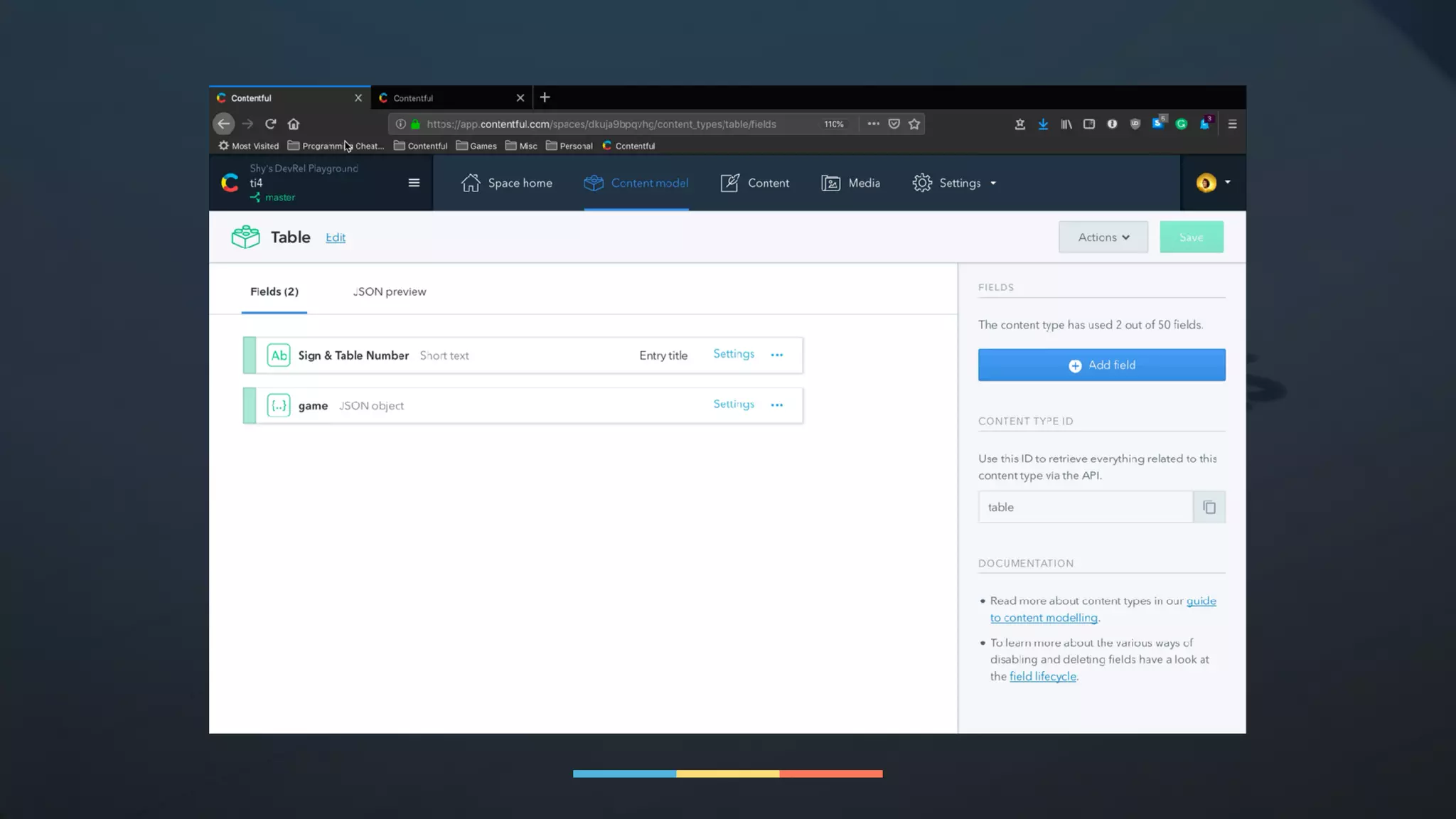The width and height of the screenshot is (1456, 819).
Task: Click the Contentful logo icon
Action: coord(230,183)
